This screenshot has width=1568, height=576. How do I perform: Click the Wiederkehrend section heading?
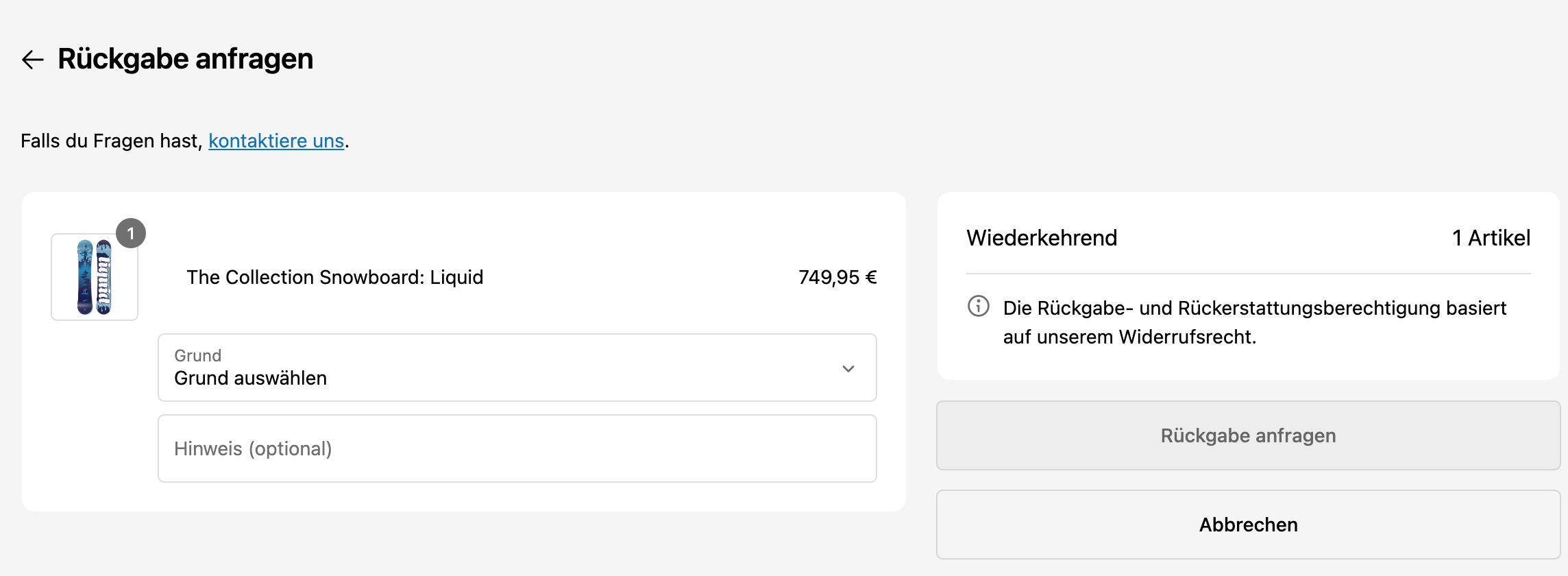pos(1042,238)
